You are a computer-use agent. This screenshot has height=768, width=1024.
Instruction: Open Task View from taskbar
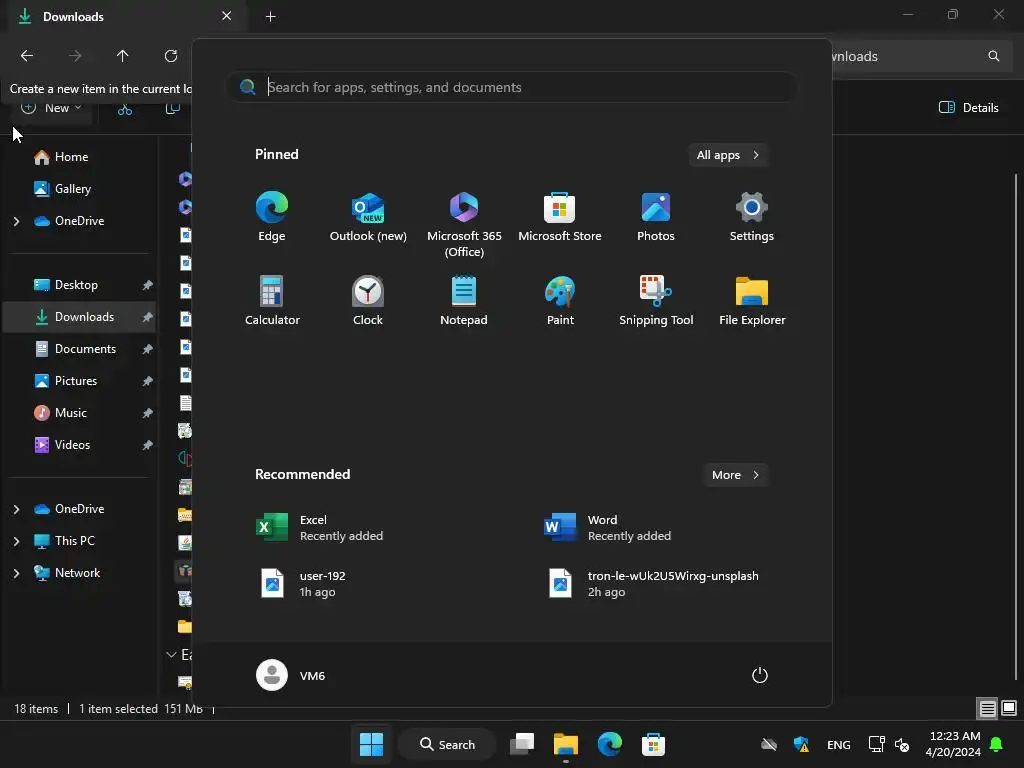tap(522, 744)
